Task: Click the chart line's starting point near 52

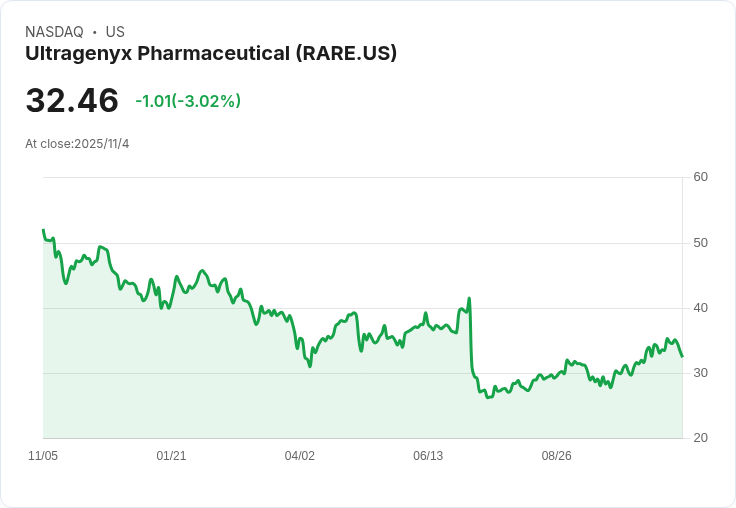Action: [43, 230]
